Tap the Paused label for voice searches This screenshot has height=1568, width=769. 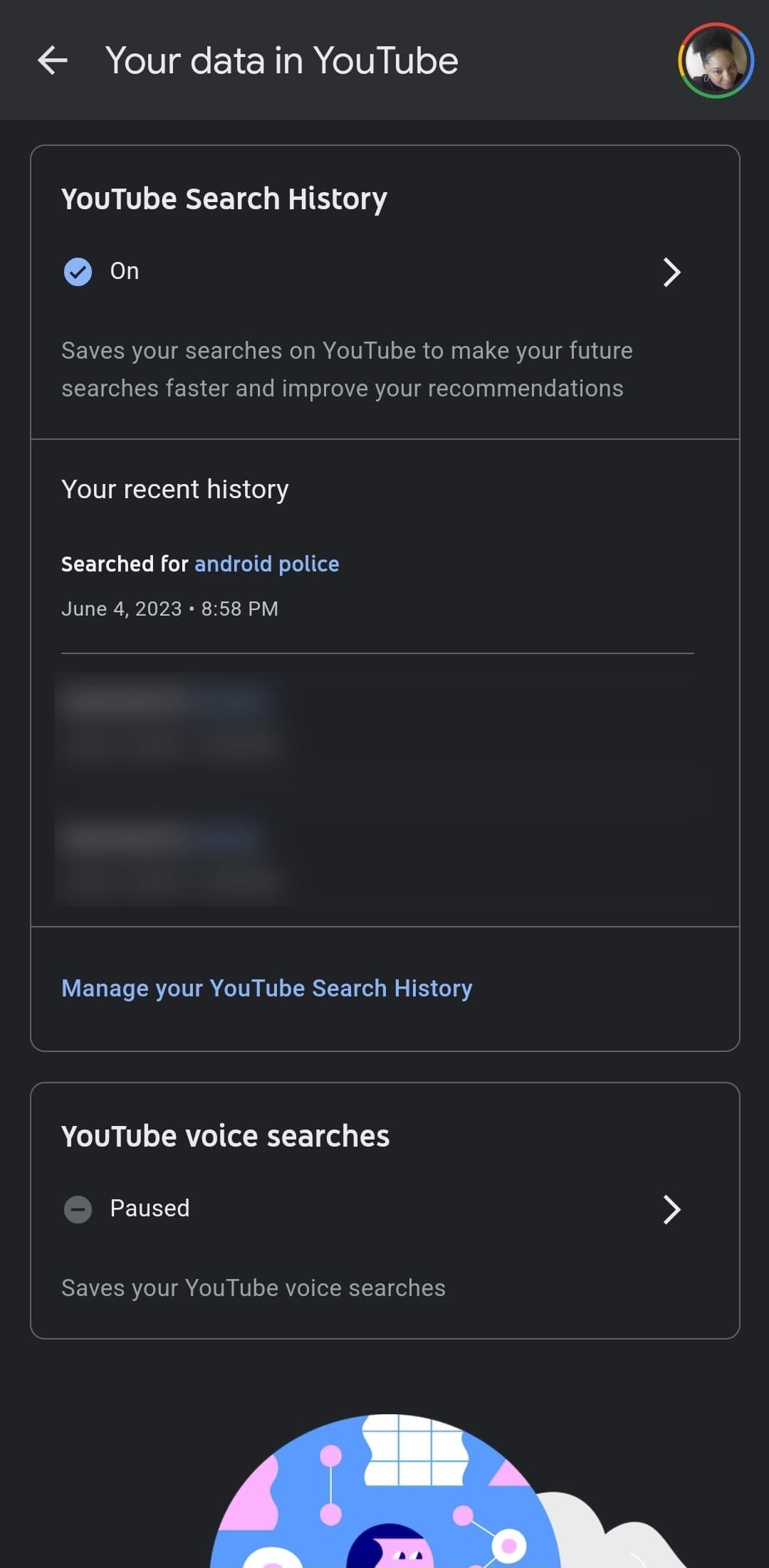(148, 1208)
